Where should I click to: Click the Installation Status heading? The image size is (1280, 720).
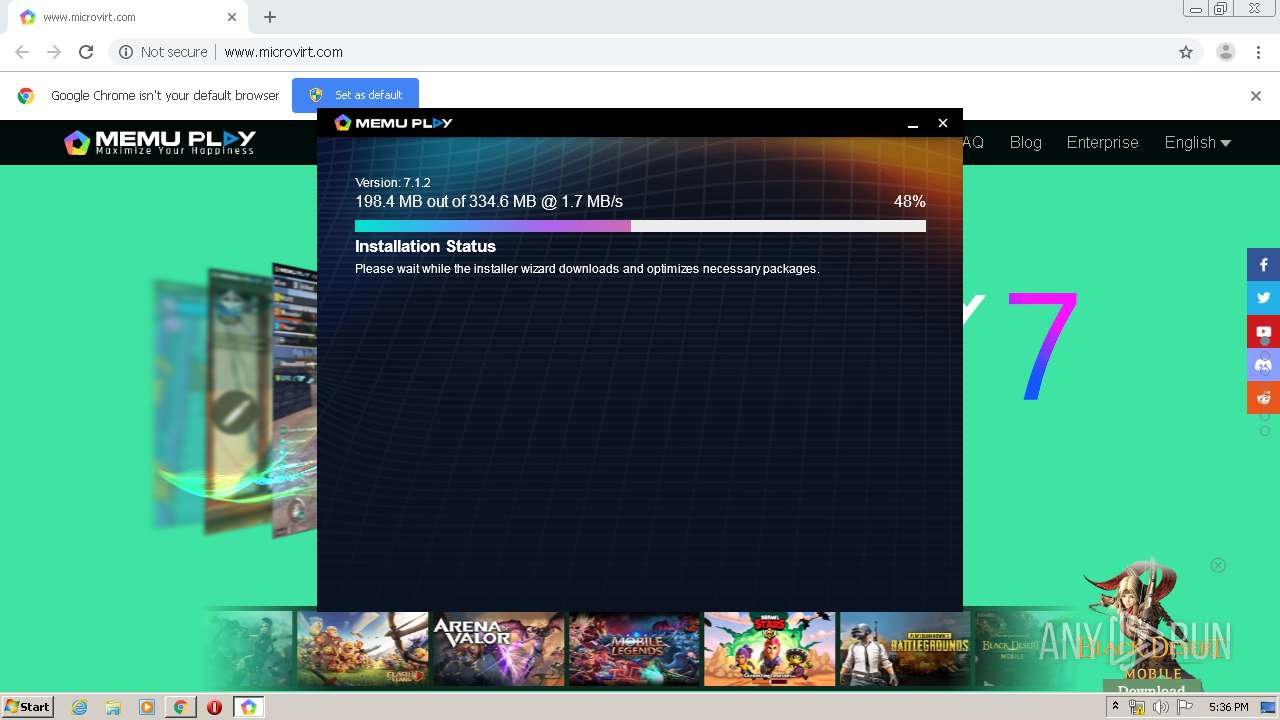(425, 246)
